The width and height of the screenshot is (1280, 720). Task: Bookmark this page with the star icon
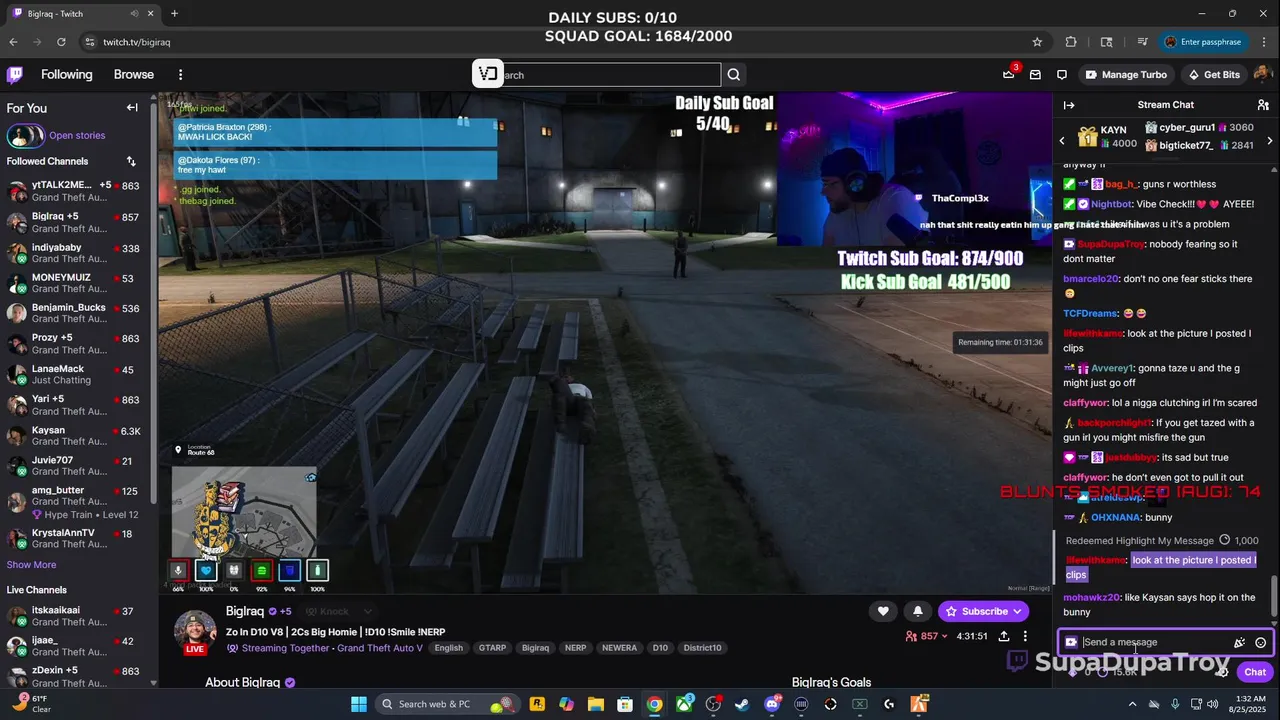tap(1037, 42)
